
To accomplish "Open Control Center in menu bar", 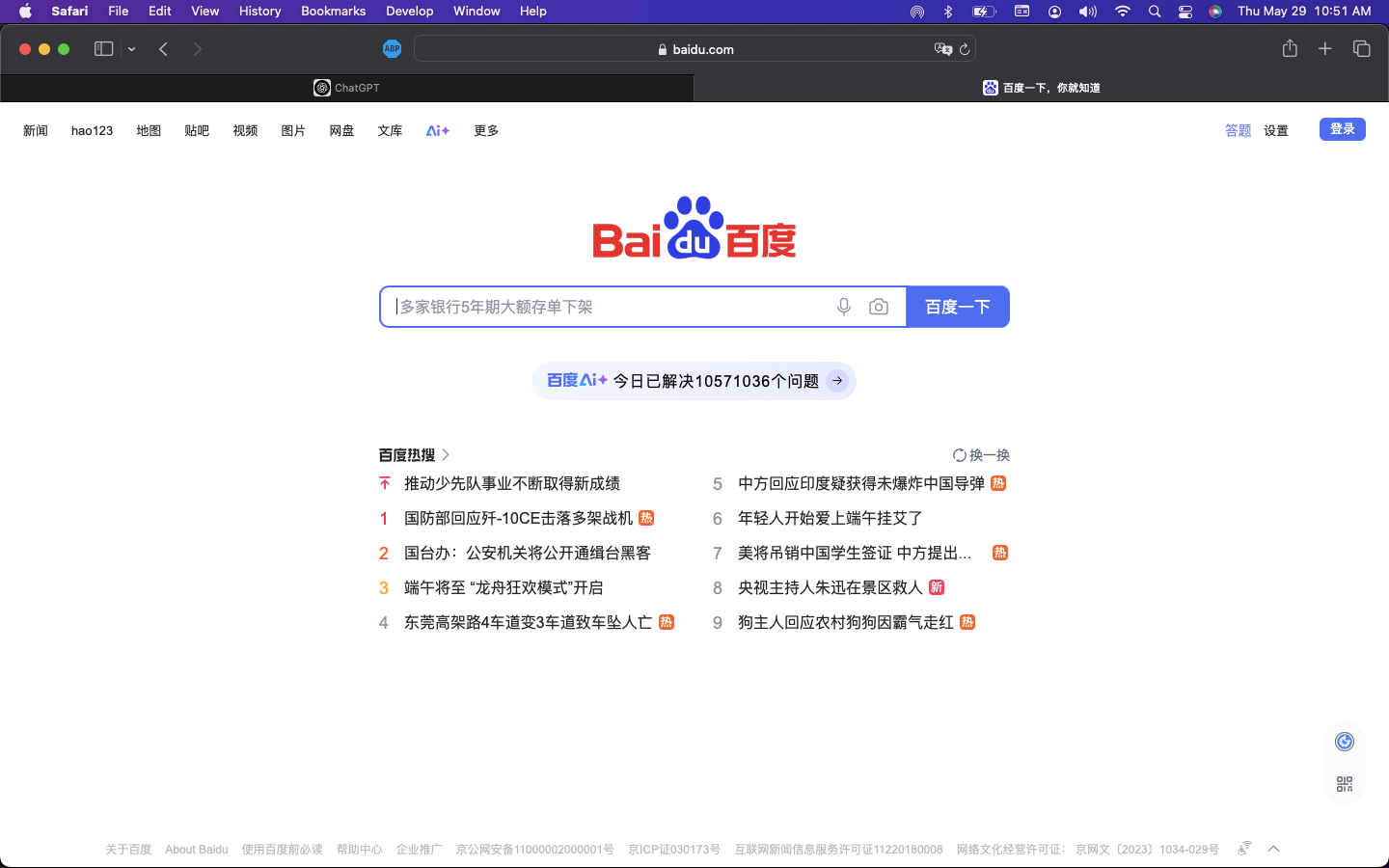I will point(1185,12).
